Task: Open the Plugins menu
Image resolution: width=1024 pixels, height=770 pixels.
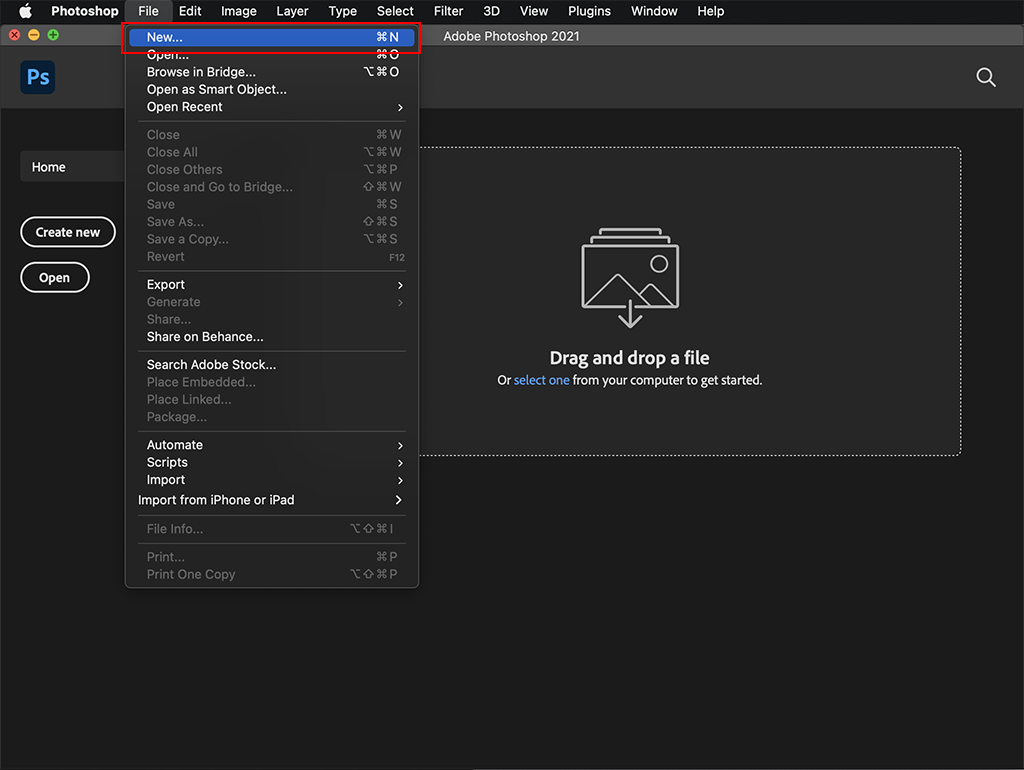Action: (x=589, y=11)
